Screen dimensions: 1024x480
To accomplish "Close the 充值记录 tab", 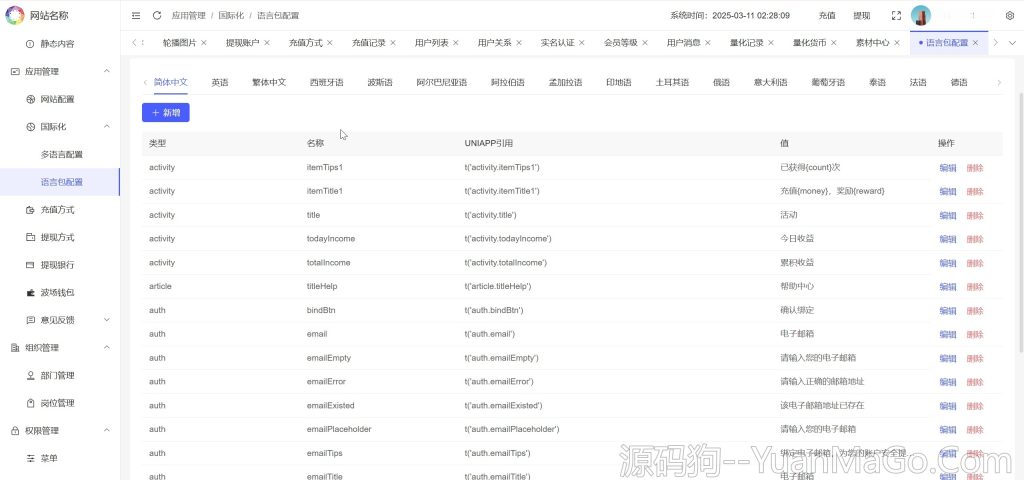I will click(x=393, y=42).
